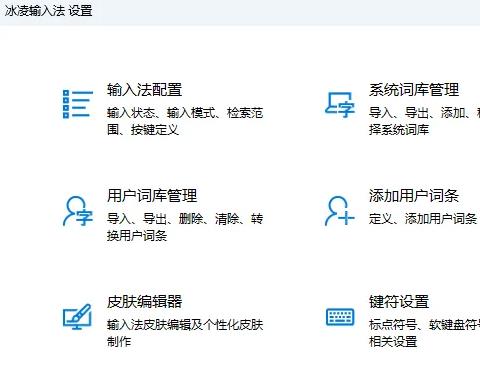The width and height of the screenshot is (480, 386).
Task: Open 输入法配置 settings heading
Action: (144, 90)
